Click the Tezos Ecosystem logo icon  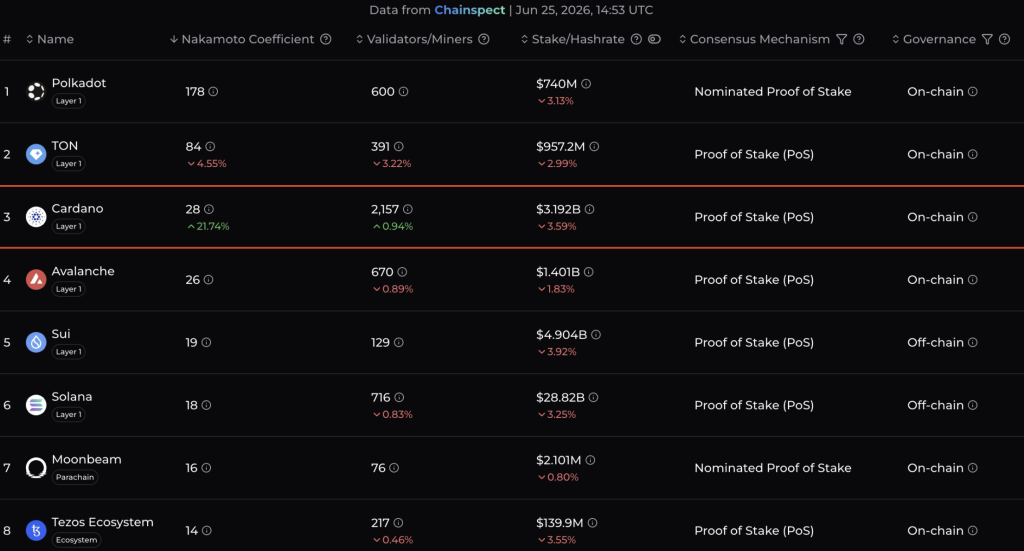[x=36, y=530]
